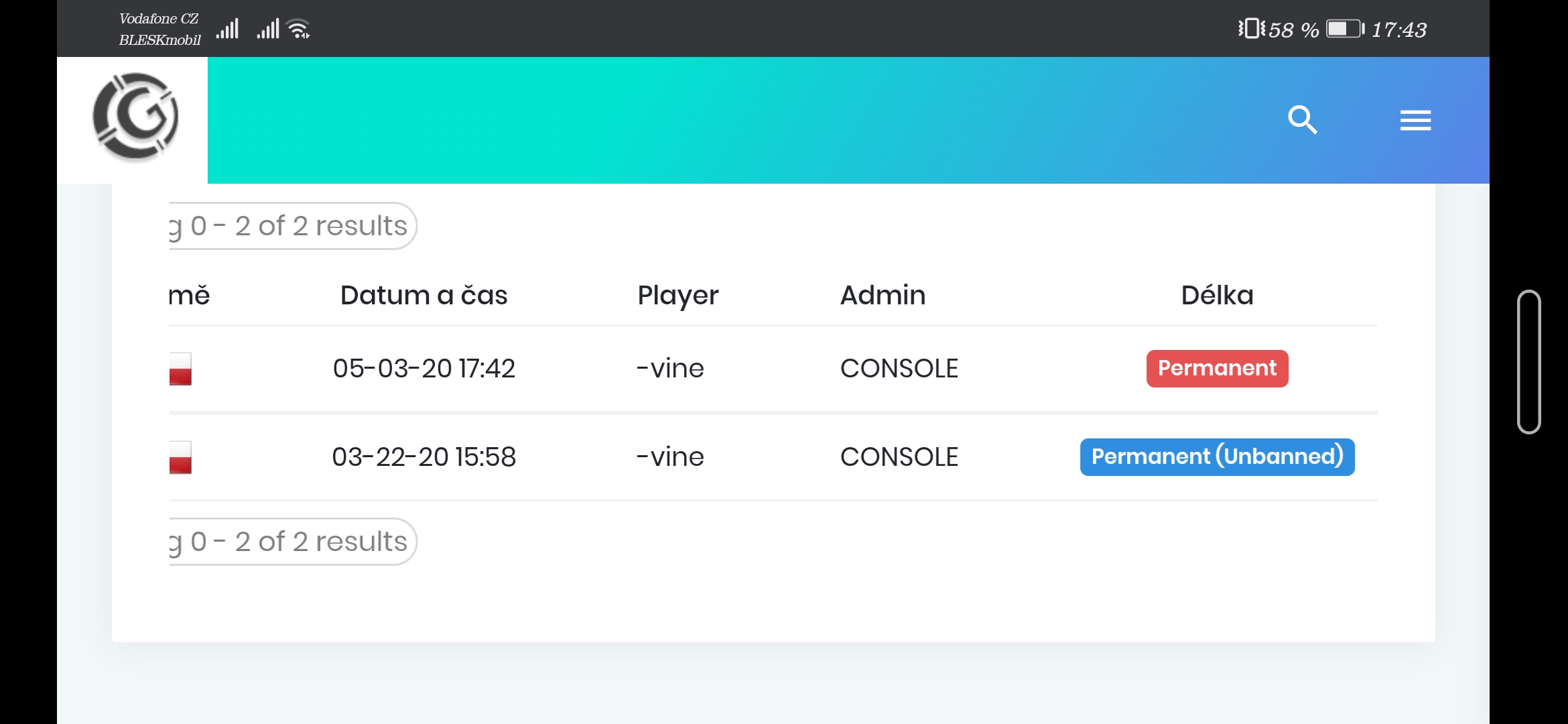Image resolution: width=1568 pixels, height=724 pixels.
Task: Click the red Permanent badge
Action: 1217,368
